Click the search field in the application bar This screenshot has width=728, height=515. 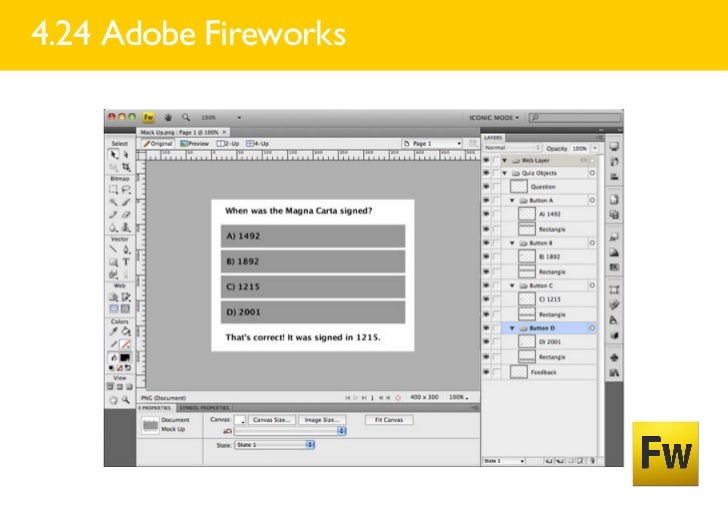(x=576, y=117)
